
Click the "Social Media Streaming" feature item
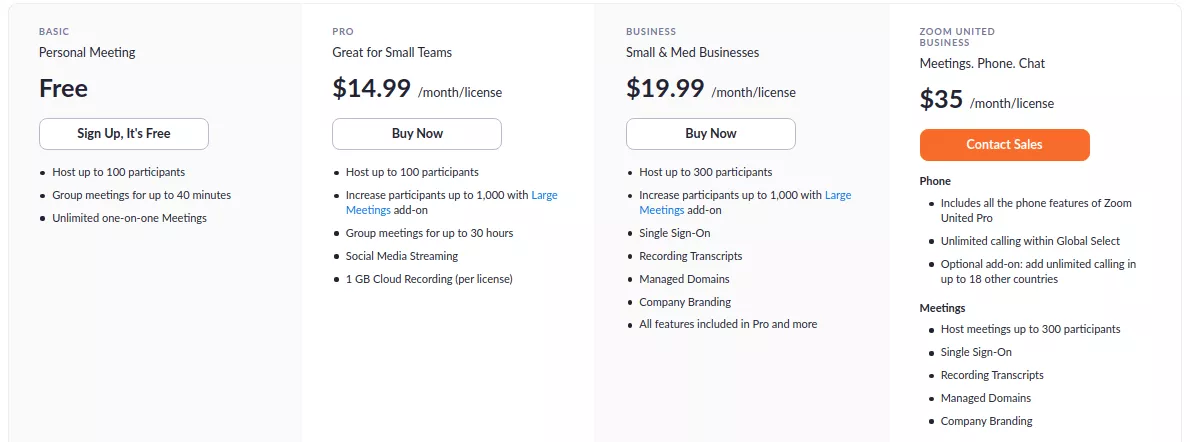click(x=401, y=256)
